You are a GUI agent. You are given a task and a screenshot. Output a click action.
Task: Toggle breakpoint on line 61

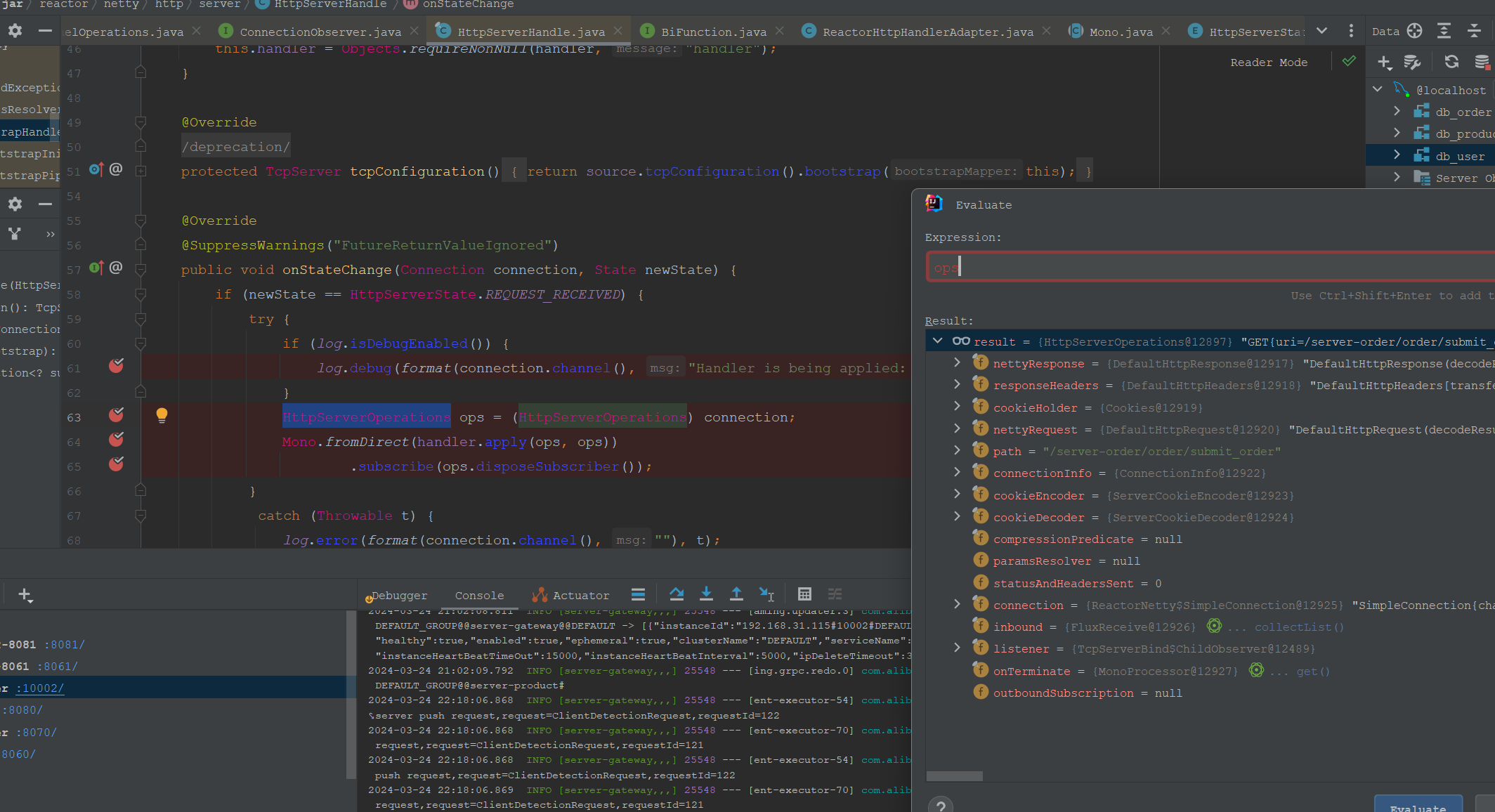tap(116, 366)
